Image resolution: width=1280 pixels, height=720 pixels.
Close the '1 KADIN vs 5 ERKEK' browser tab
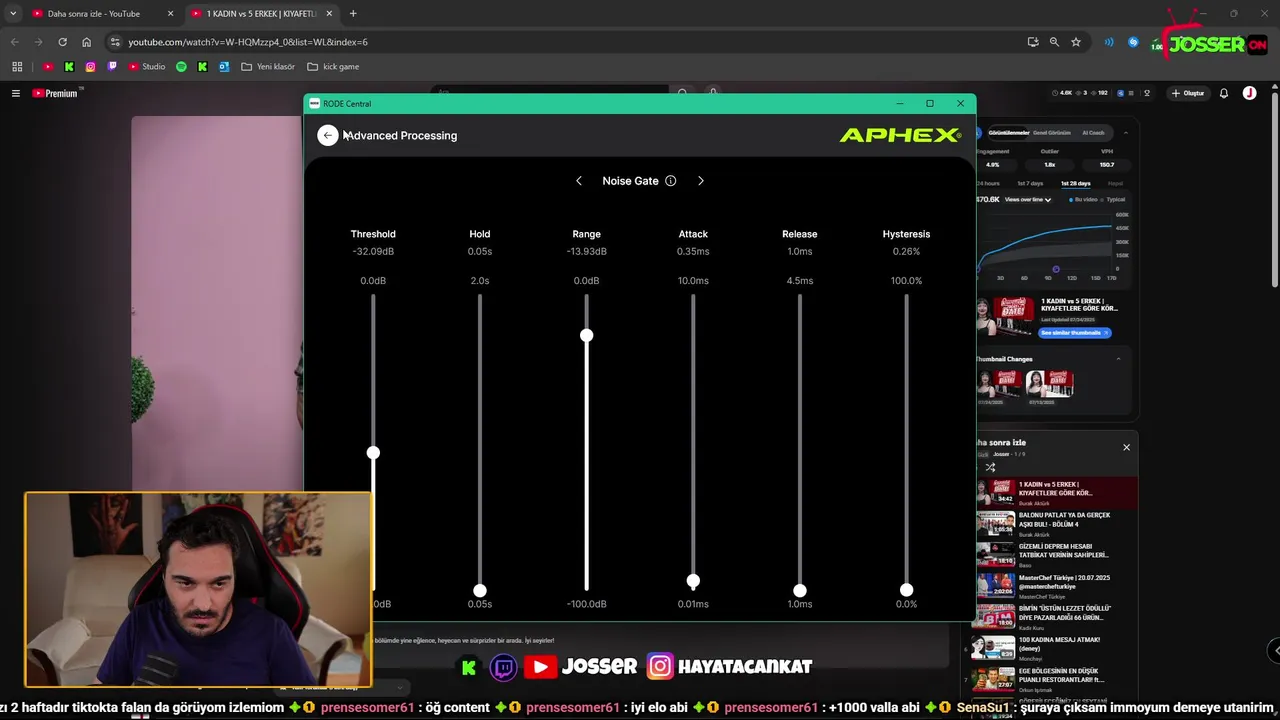329,14
